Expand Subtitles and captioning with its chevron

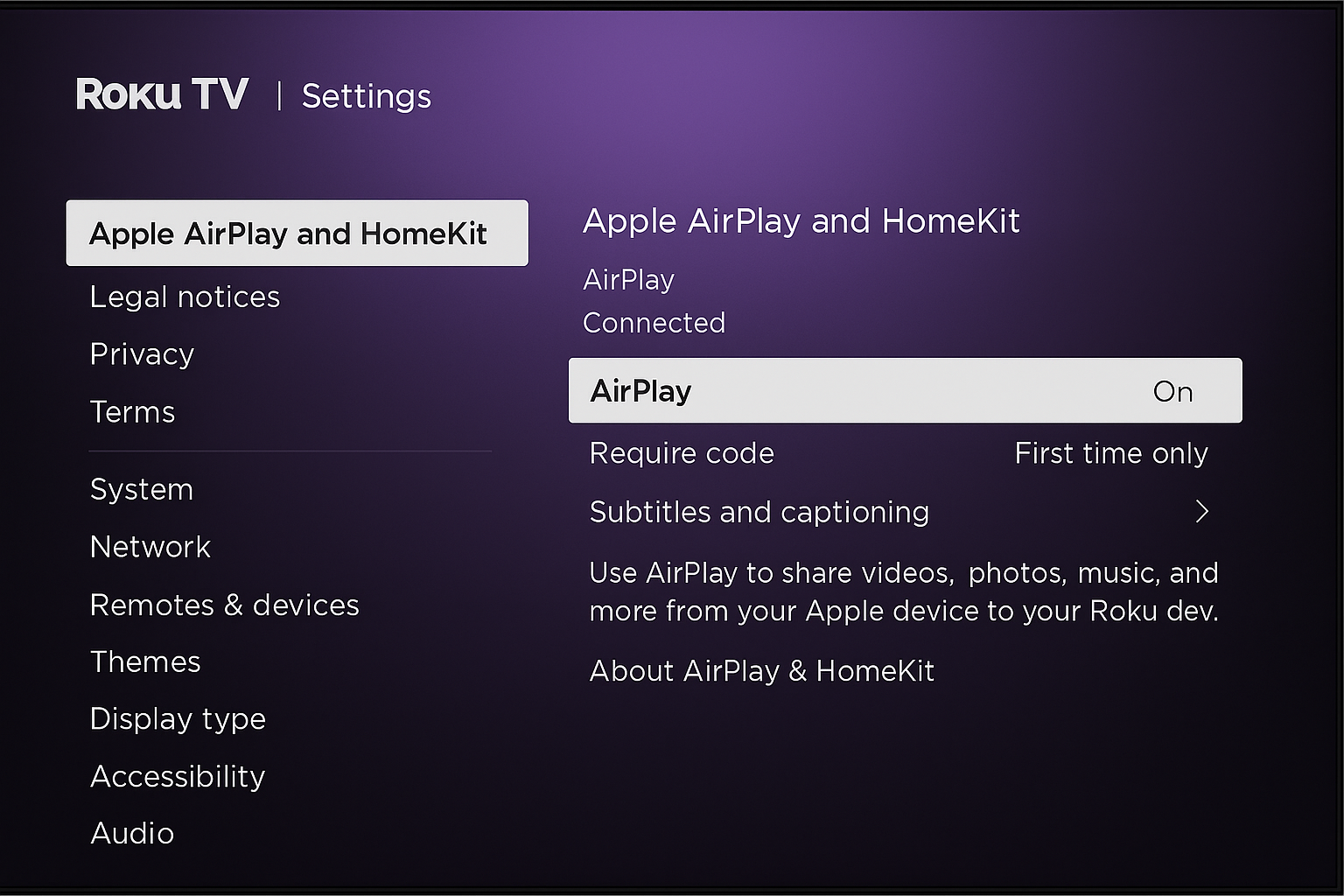(x=1202, y=511)
